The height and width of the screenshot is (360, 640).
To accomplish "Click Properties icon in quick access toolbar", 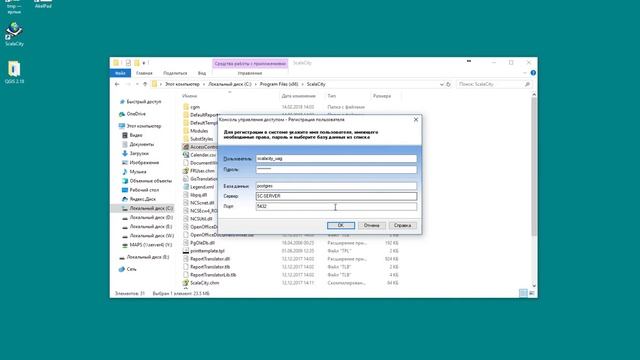I will coord(128,63).
